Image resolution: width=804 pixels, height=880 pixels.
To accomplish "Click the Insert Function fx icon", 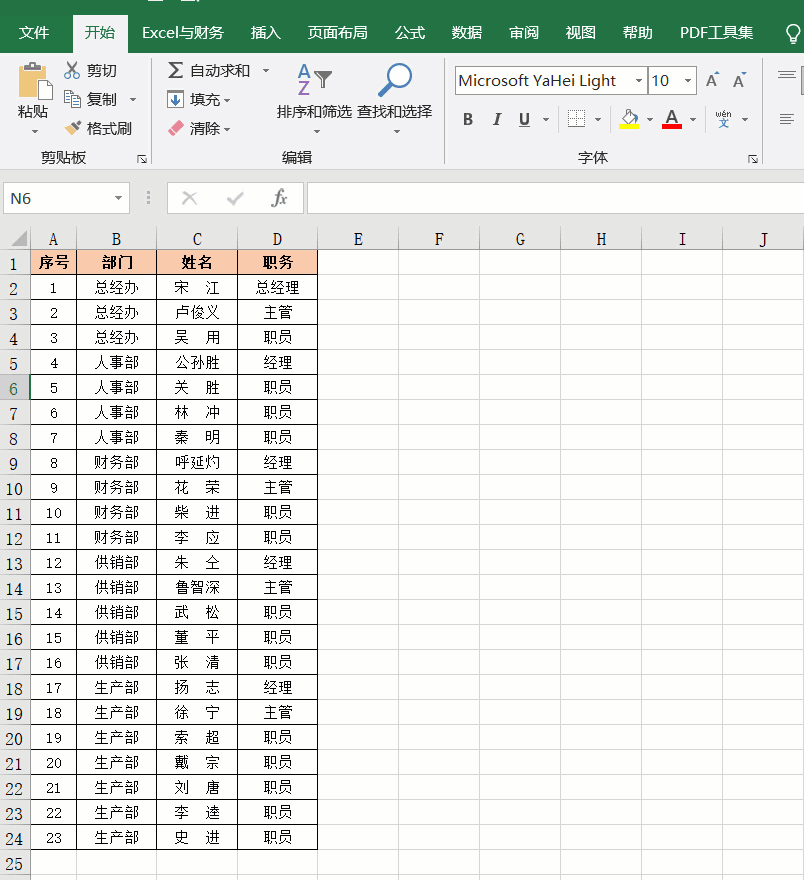I will (279, 198).
